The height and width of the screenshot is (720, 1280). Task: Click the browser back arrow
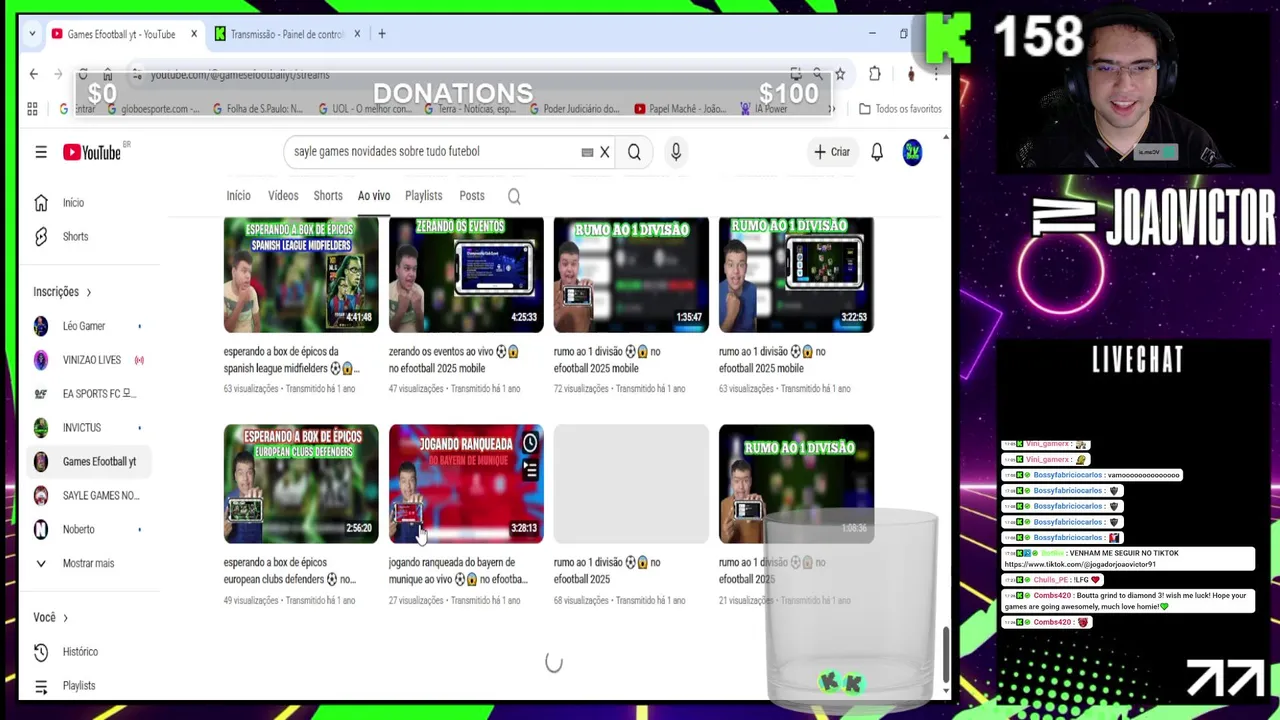coord(34,74)
